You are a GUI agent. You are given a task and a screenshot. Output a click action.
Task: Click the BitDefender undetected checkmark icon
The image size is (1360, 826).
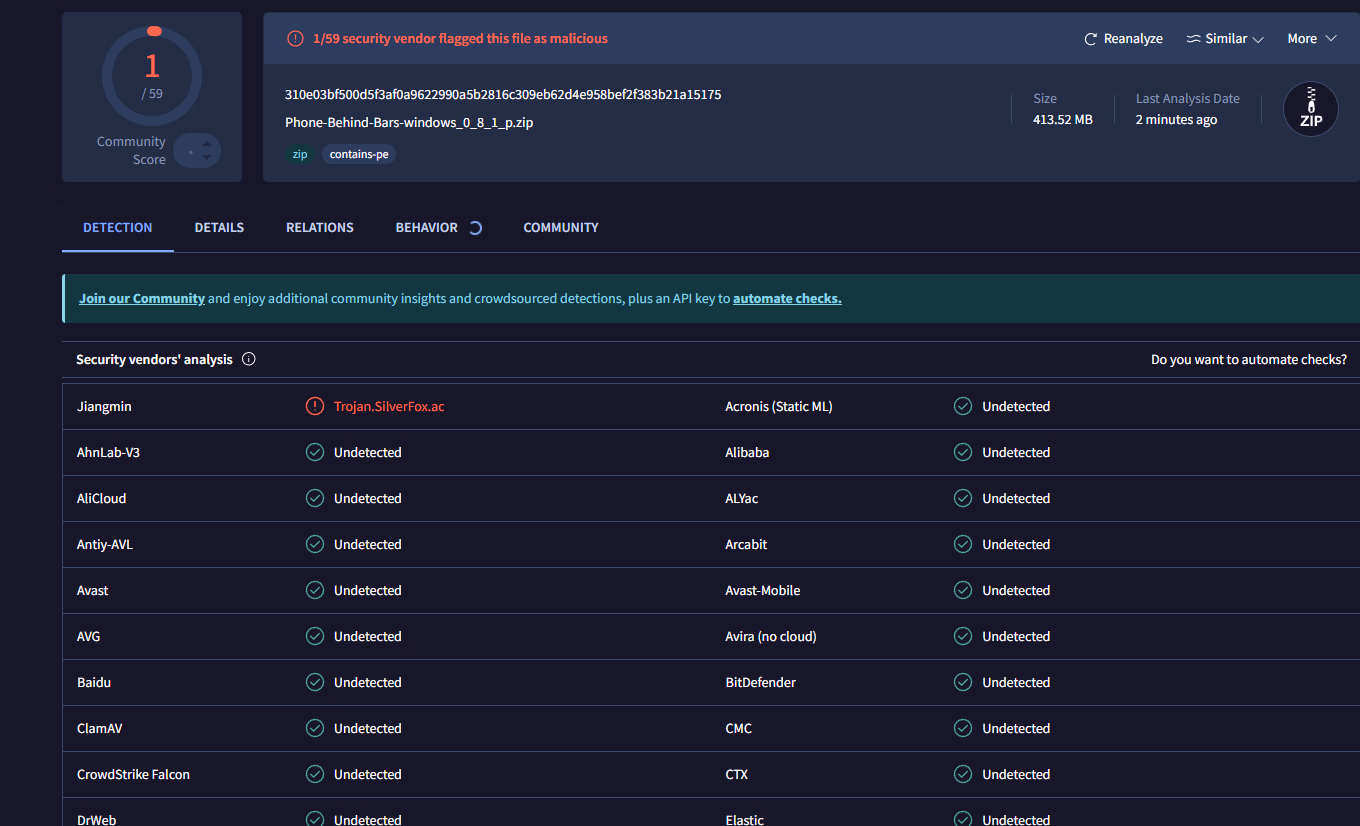[x=963, y=682]
